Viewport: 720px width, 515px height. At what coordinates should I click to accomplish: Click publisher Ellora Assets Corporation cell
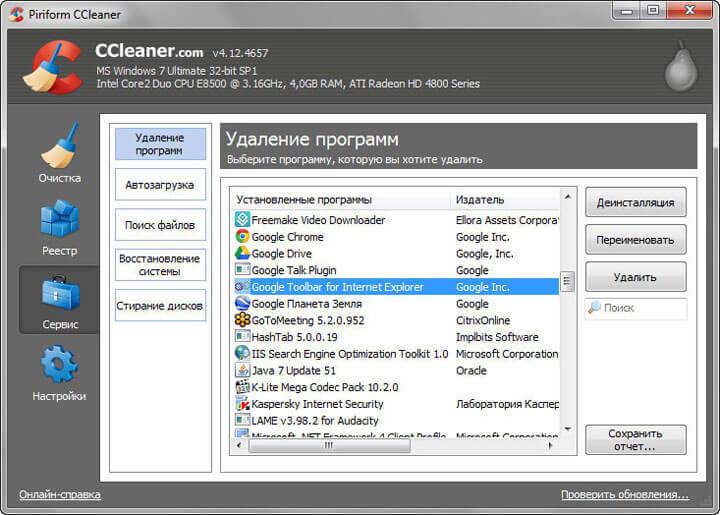(507, 220)
